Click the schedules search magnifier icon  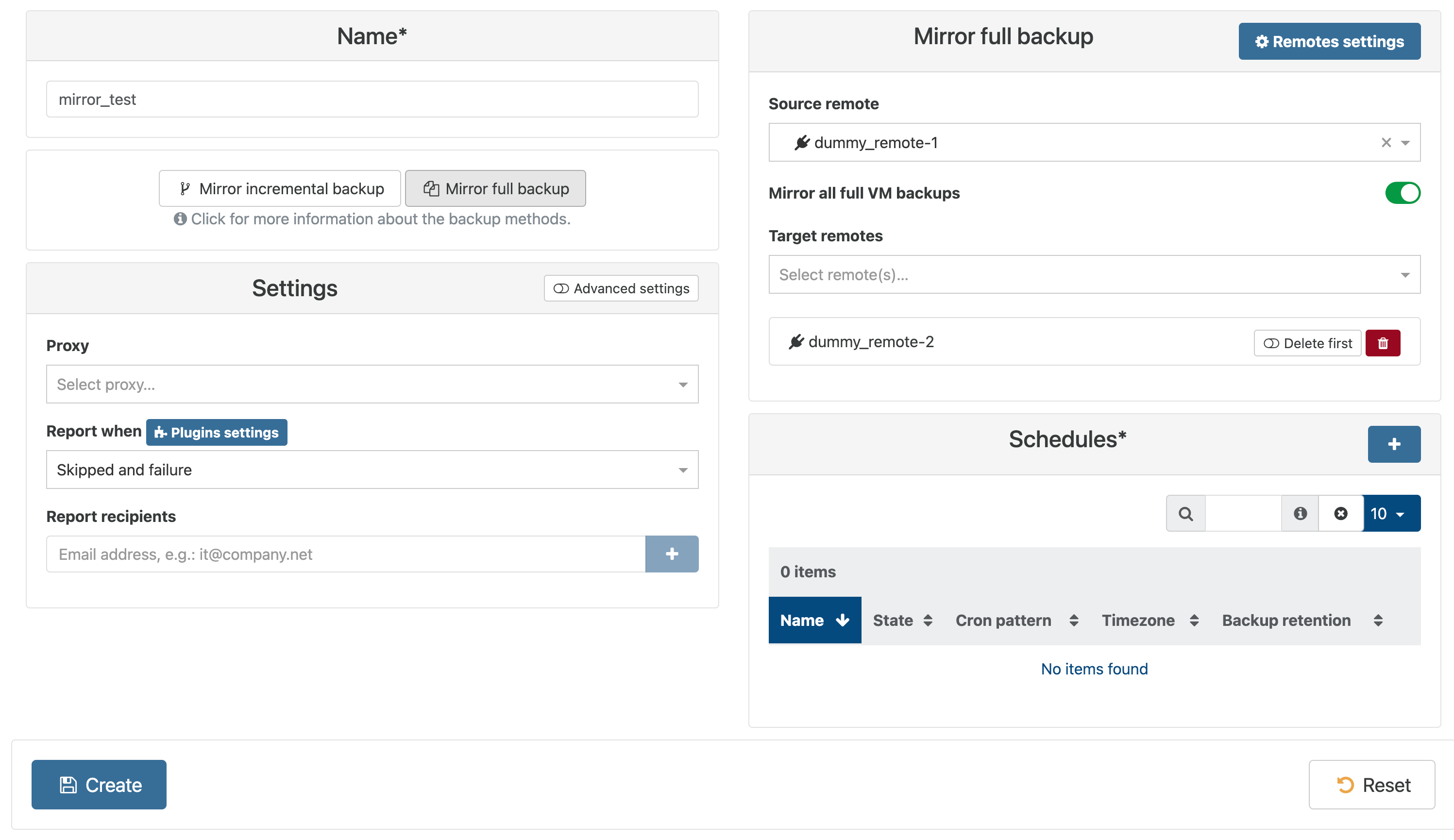point(1185,513)
